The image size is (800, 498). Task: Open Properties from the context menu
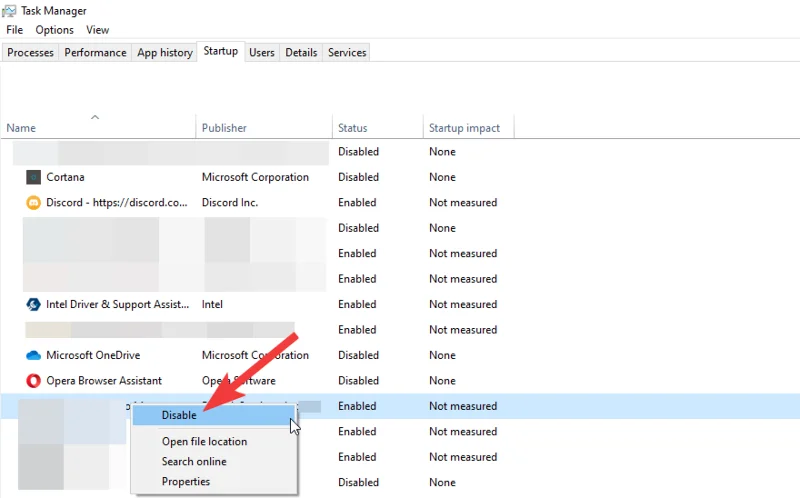coord(186,481)
